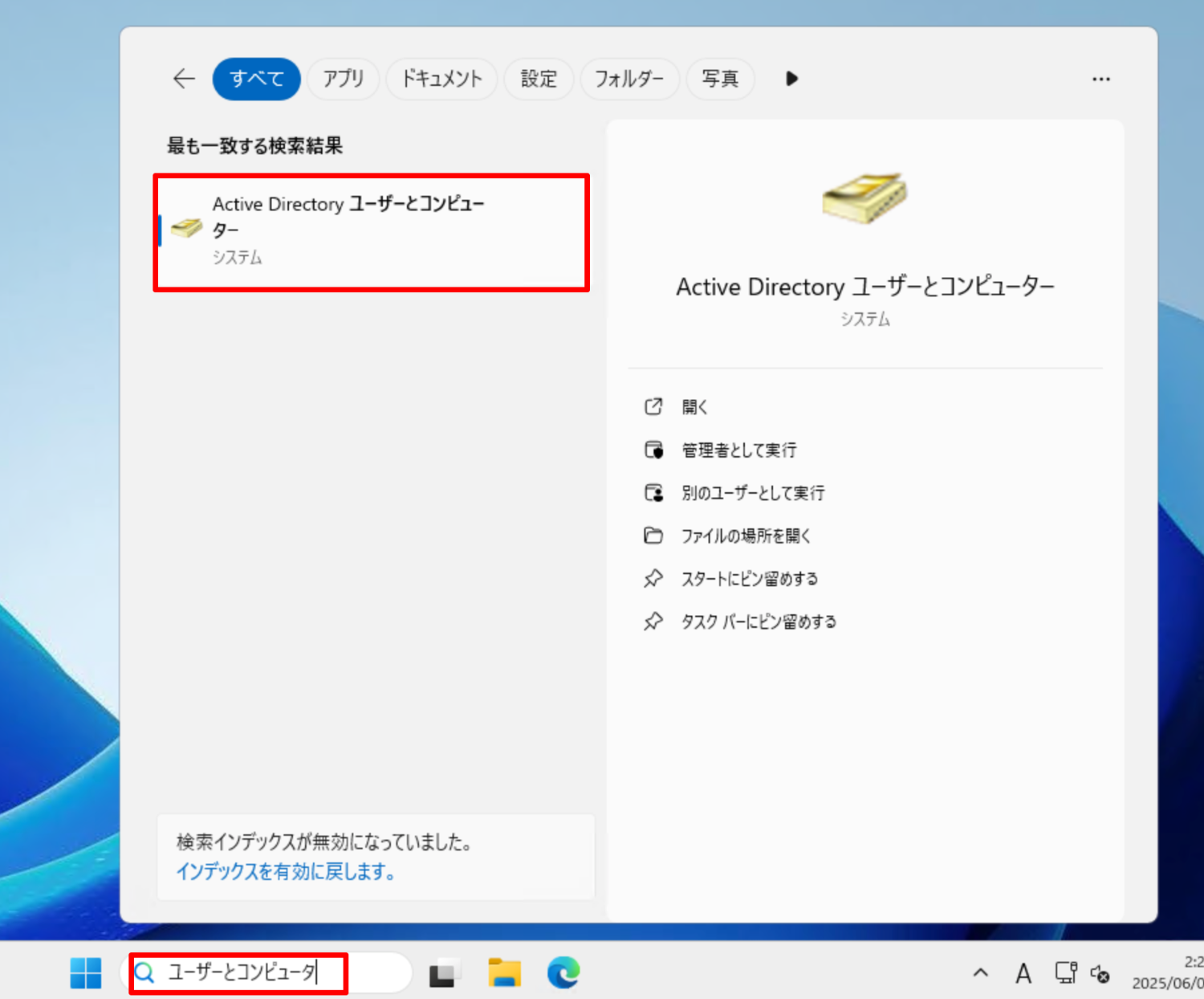Select the すべて filter tab

pyautogui.click(x=257, y=79)
